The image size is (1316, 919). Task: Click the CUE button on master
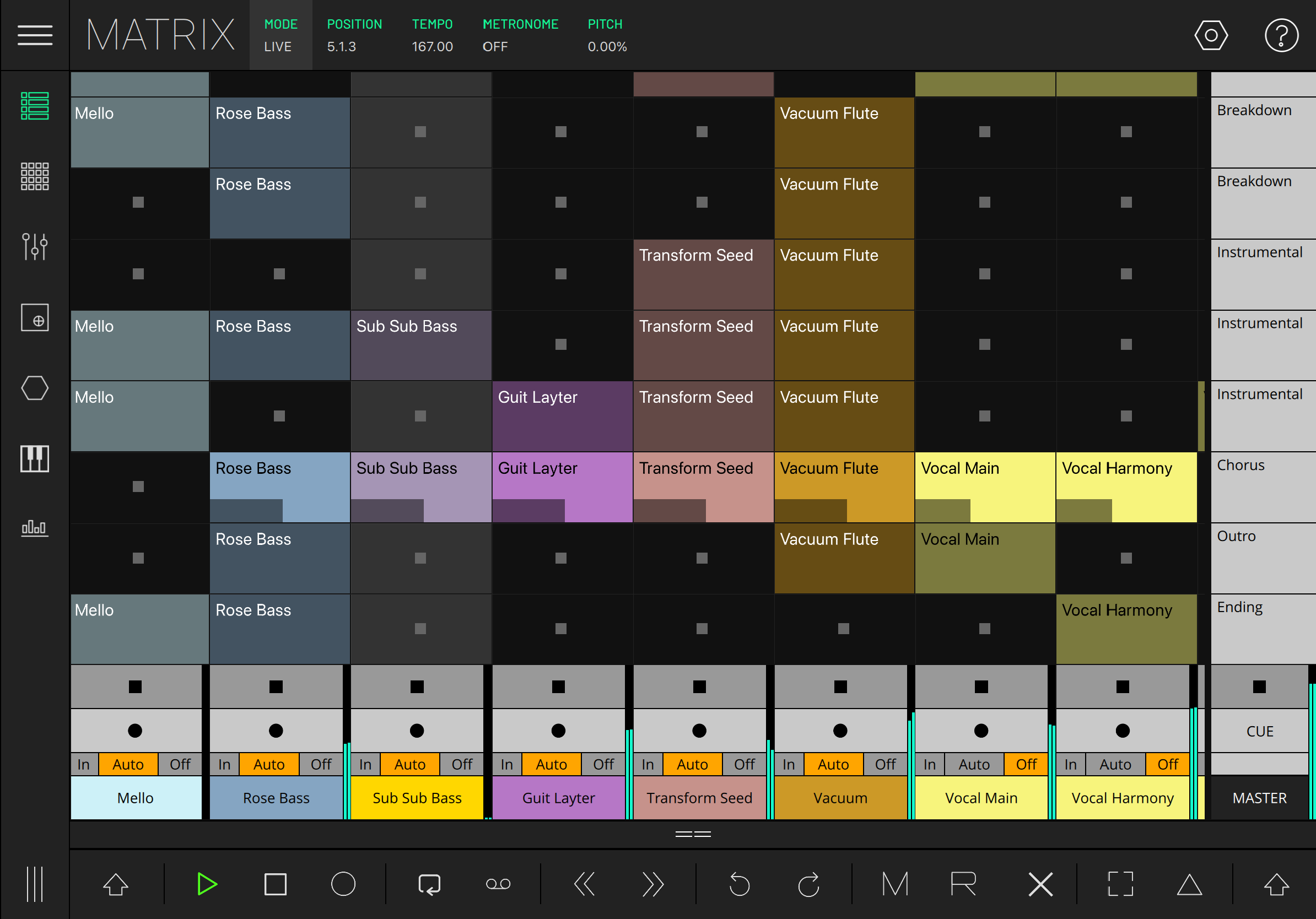click(x=1259, y=731)
